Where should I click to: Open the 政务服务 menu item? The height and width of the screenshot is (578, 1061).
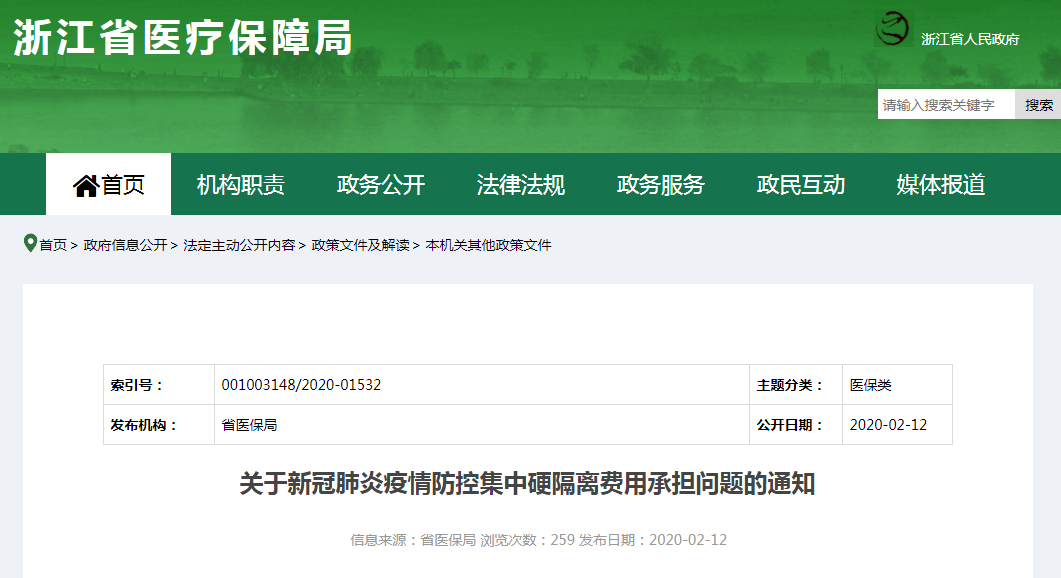click(x=661, y=184)
